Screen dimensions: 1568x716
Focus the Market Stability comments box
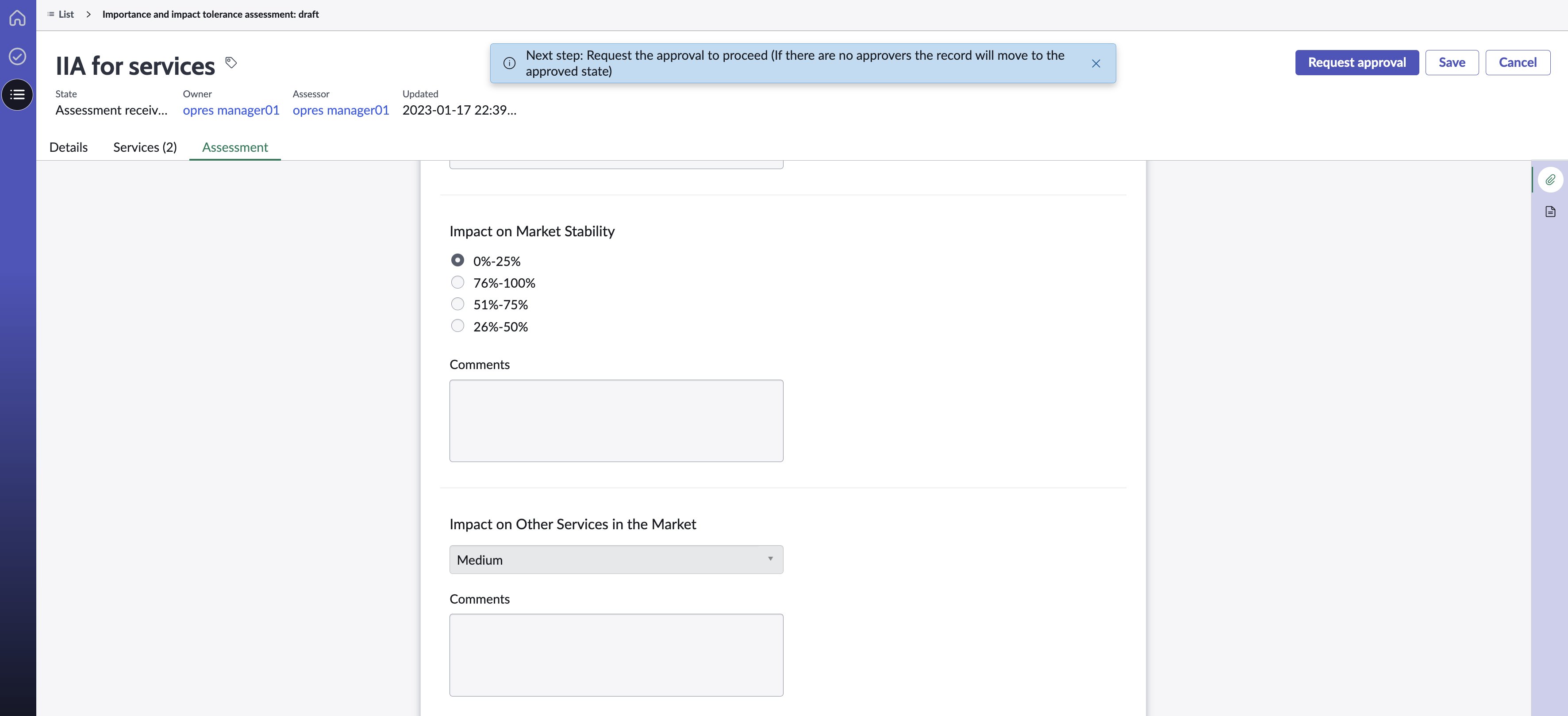(x=616, y=421)
